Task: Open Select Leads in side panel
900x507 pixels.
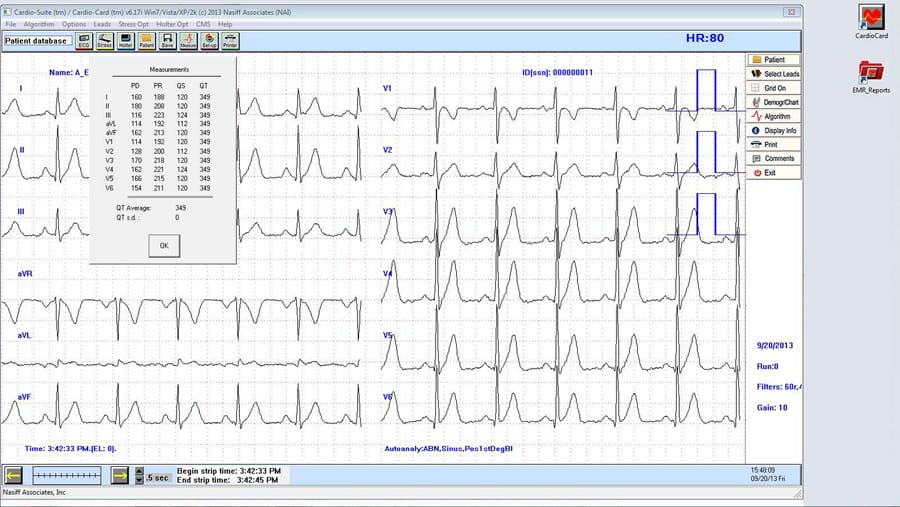Action: click(x=773, y=74)
